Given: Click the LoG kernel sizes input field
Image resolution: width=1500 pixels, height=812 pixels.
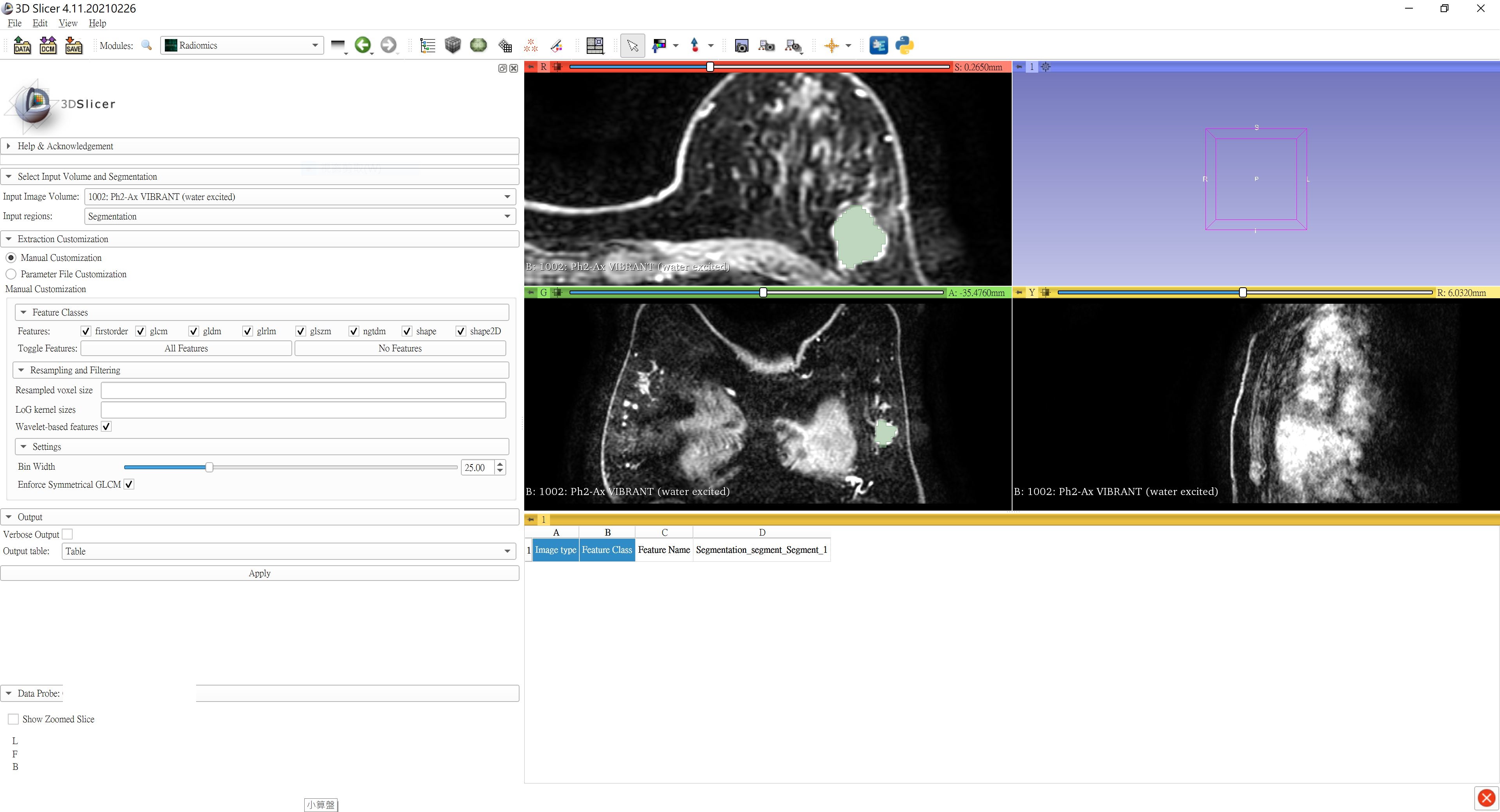Looking at the screenshot, I should [304, 410].
